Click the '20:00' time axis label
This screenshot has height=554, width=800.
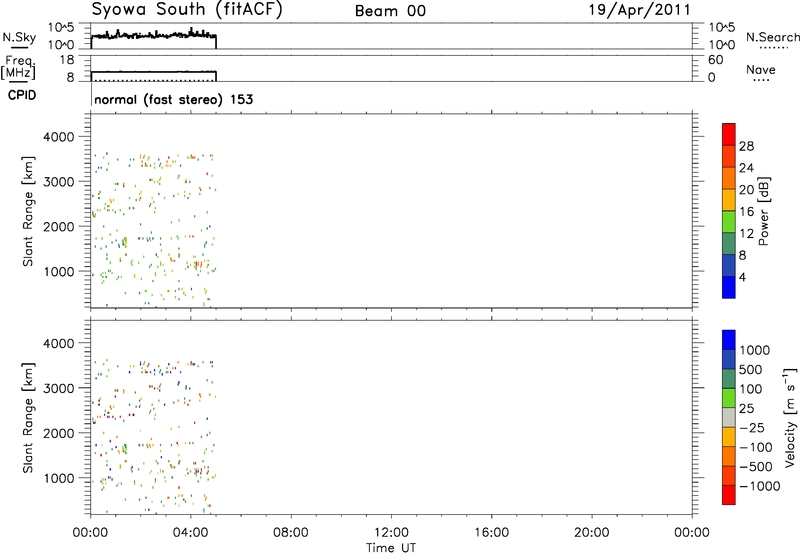[592, 533]
